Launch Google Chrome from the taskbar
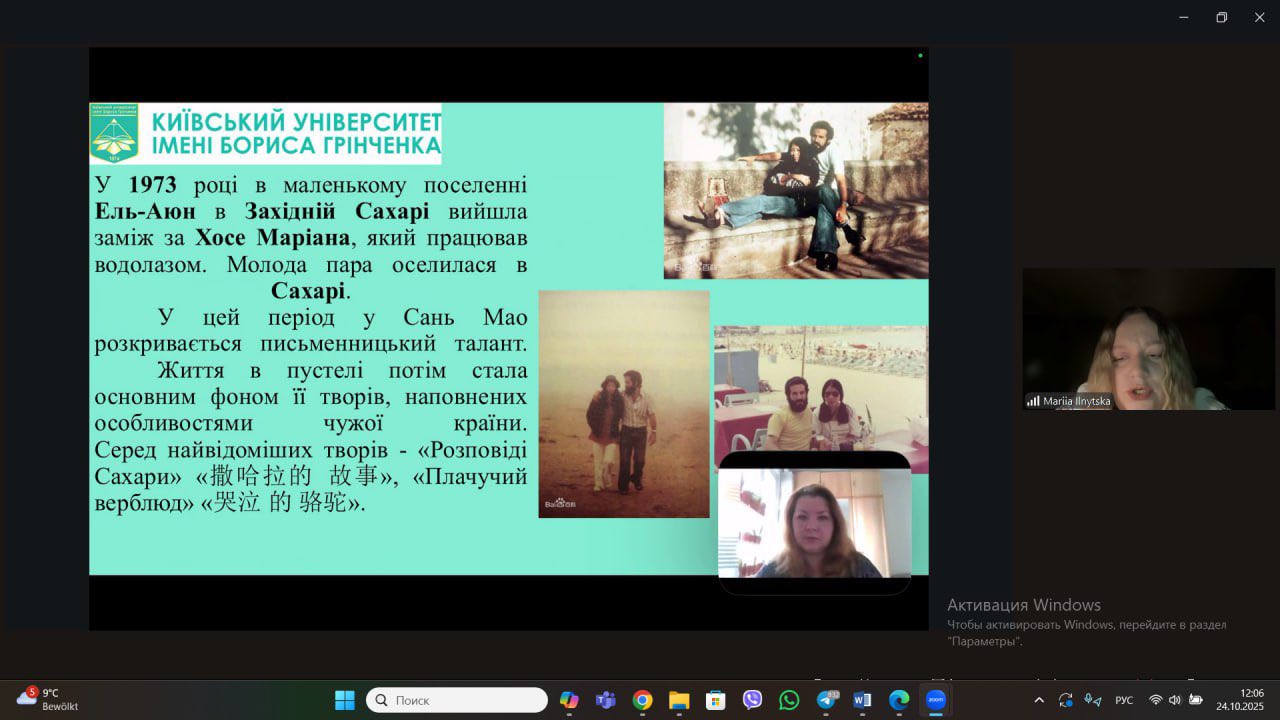 (642, 700)
